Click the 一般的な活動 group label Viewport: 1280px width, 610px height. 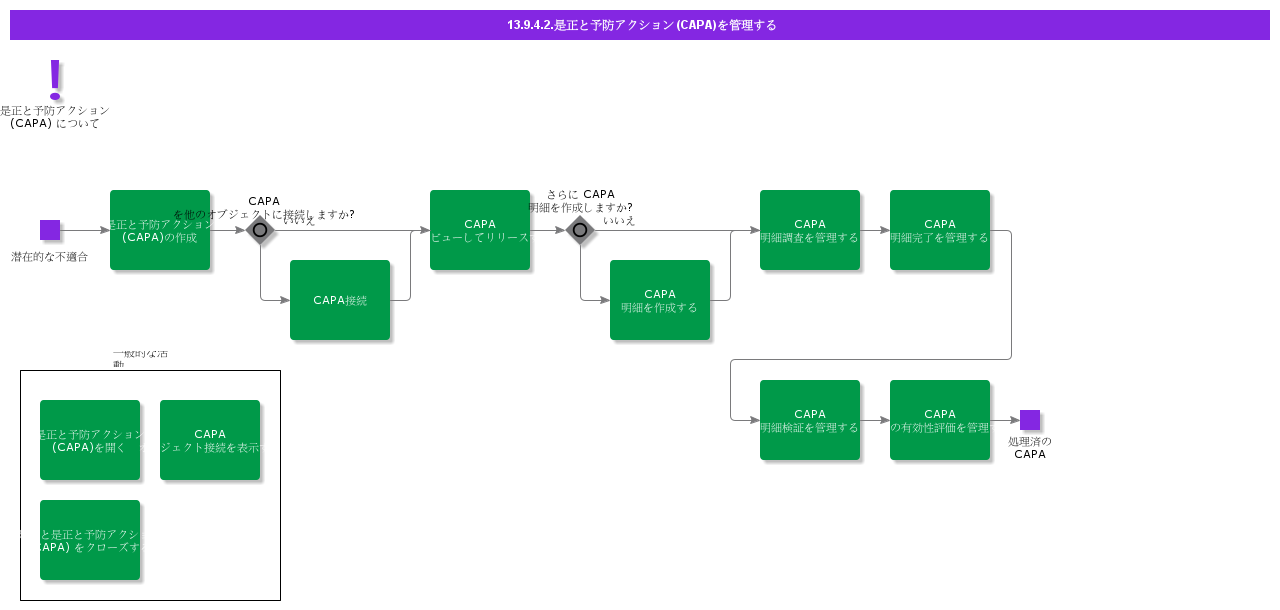(140, 359)
